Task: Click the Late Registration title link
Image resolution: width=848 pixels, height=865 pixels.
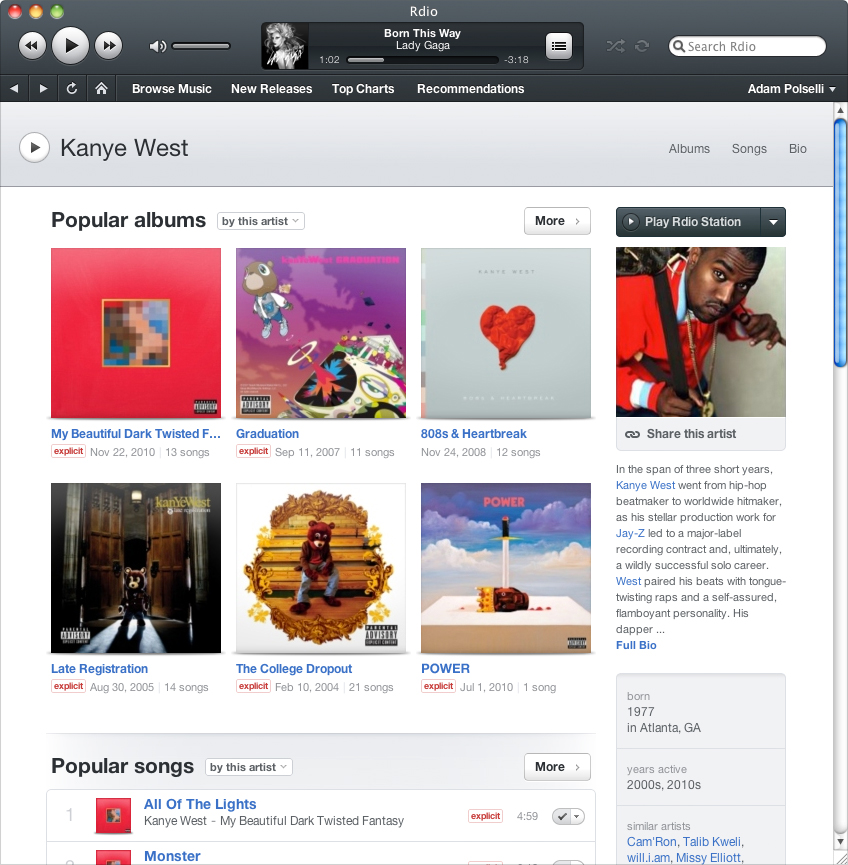Action: (x=99, y=669)
